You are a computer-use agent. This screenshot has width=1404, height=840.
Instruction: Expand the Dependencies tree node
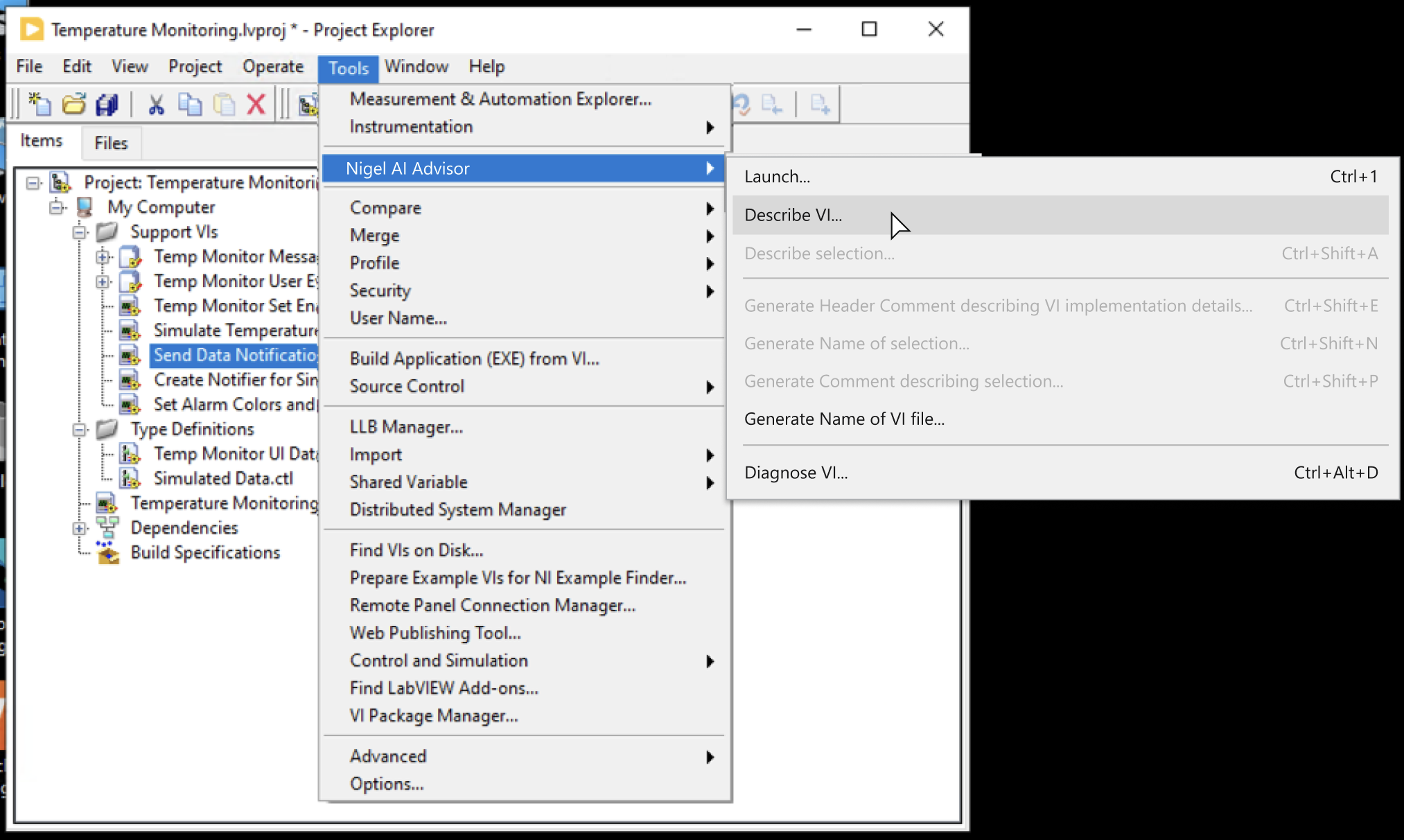(x=80, y=528)
